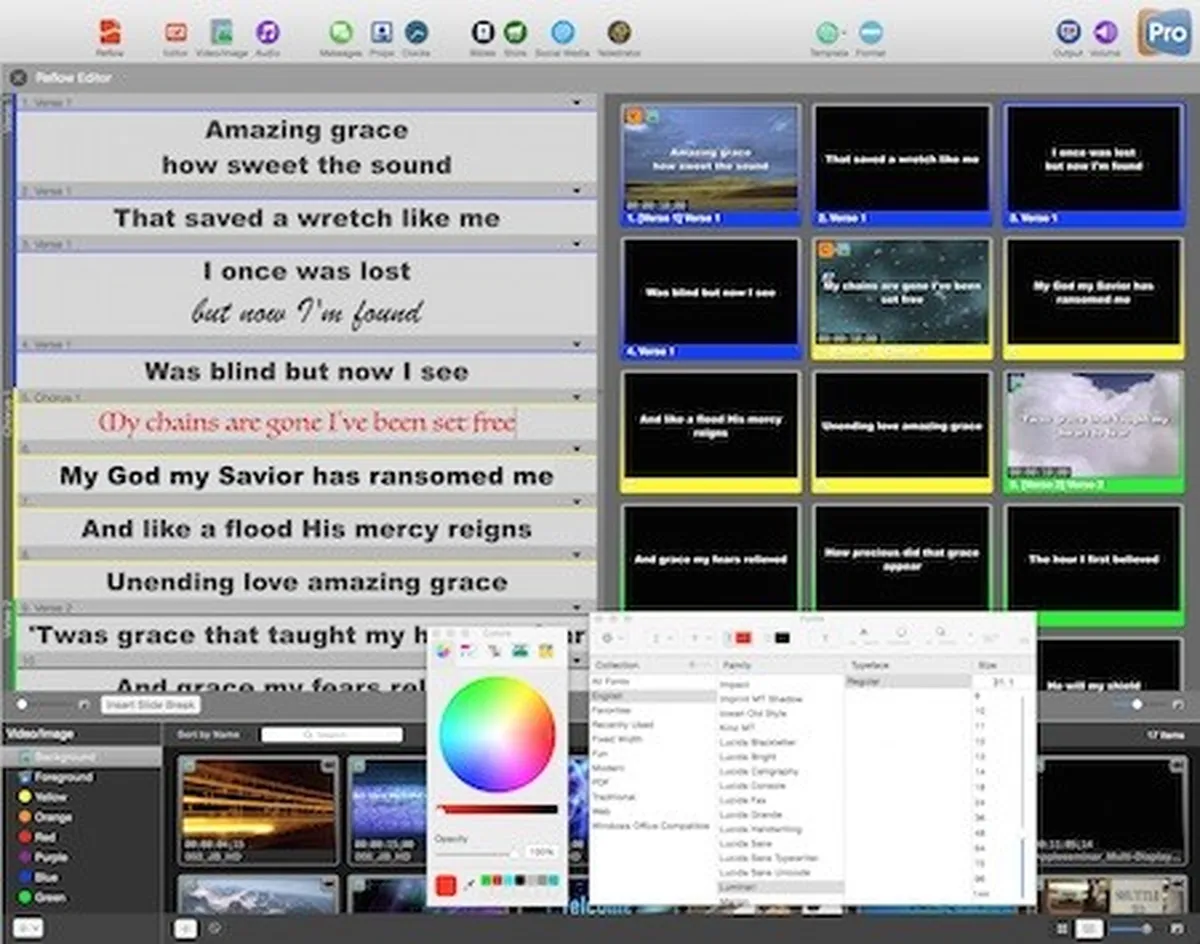Expand dropdown arrow above 'And like a flood'
This screenshot has width=1200, height=944.
pyautogui.click(x=577, y=501)
